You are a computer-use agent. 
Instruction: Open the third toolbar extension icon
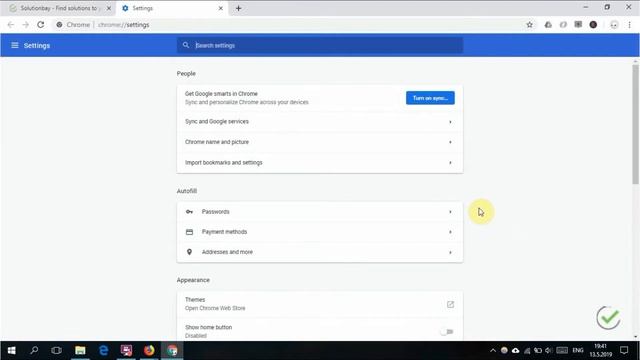coord(578,25)
